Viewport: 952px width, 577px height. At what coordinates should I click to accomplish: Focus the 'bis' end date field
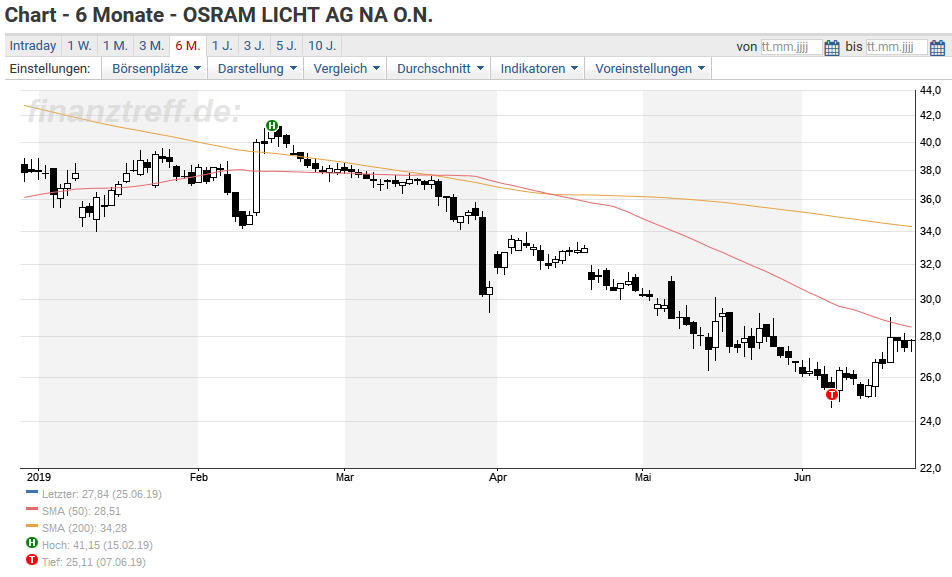(x=897, y=47)
